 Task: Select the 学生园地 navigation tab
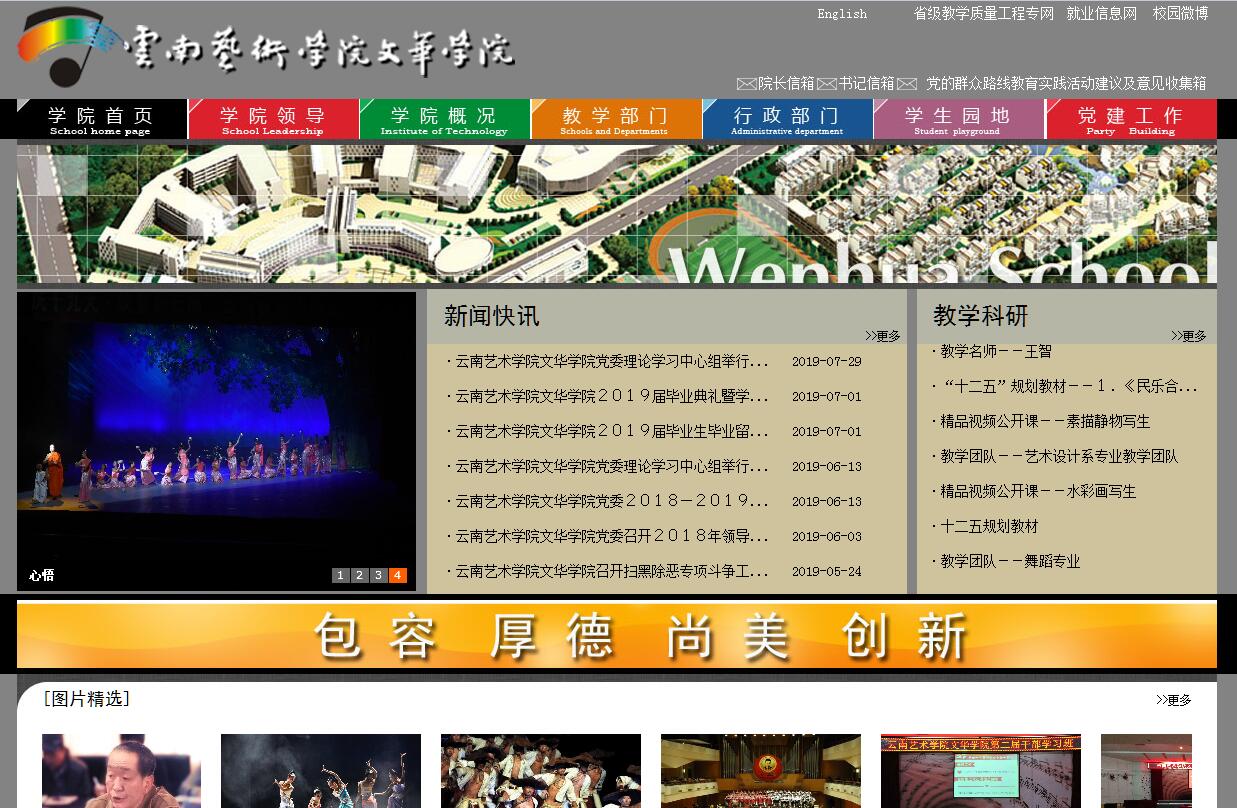point(958,119)
